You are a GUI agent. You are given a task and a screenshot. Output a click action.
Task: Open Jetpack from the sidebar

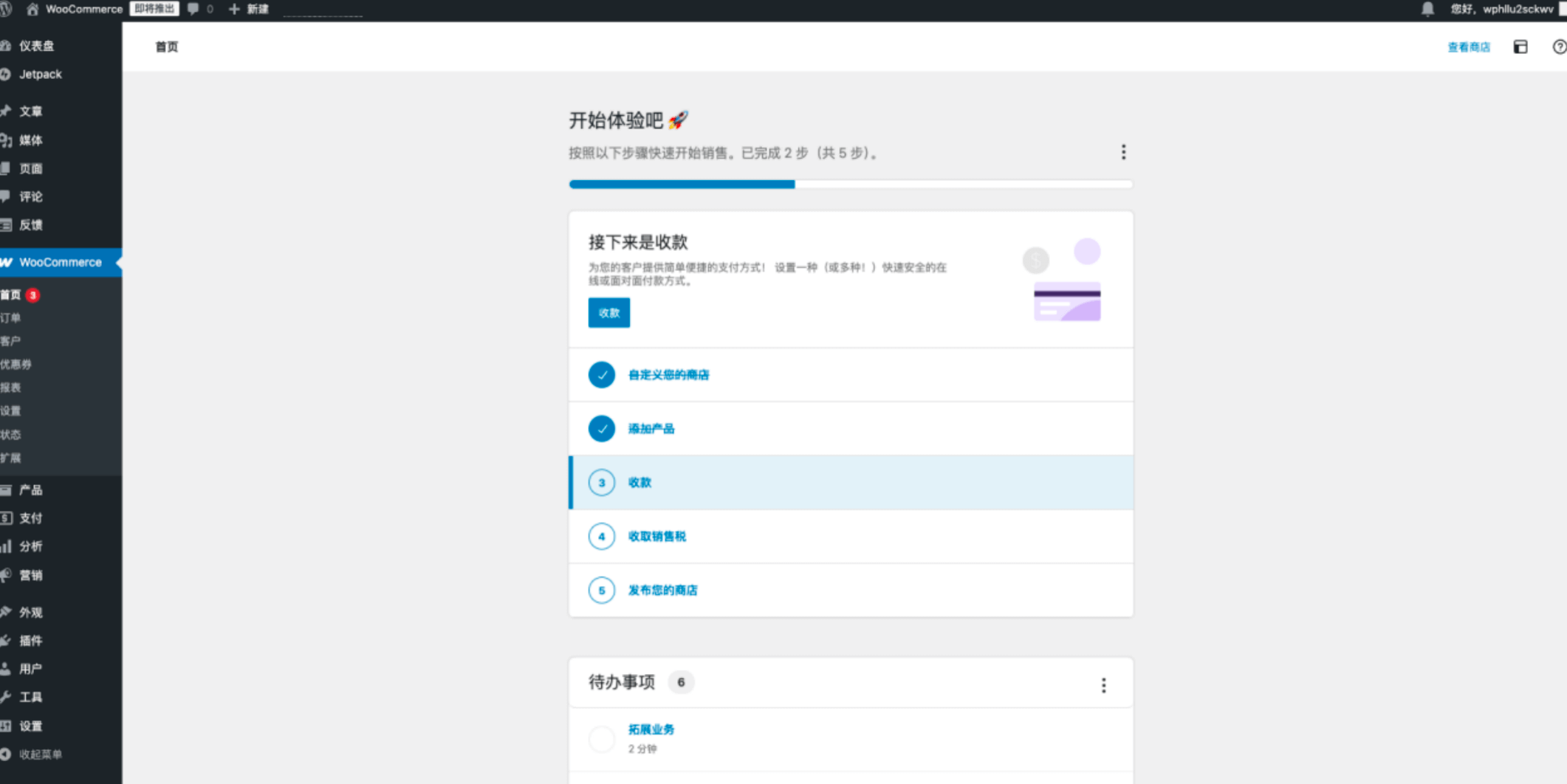[x=41, y=74]
